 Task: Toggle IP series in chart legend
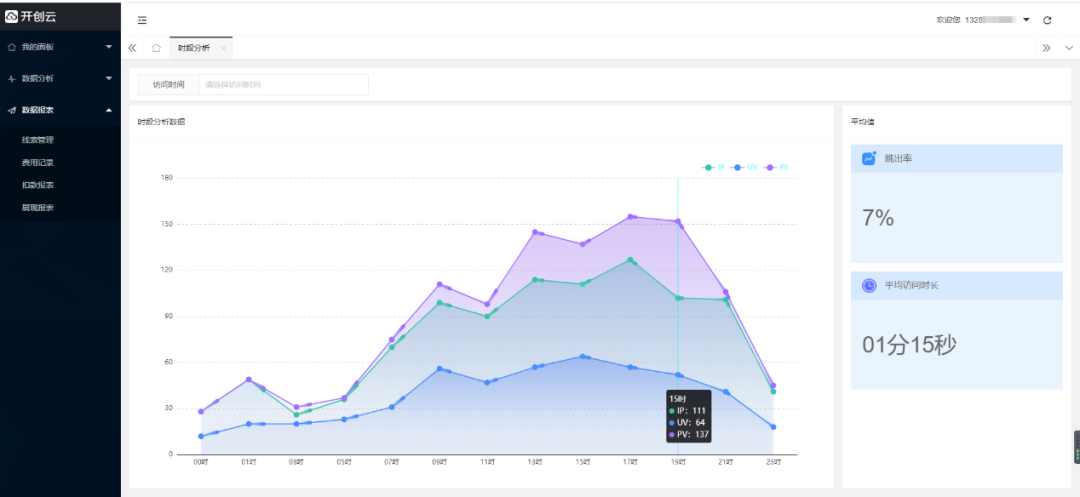pyautogui.click(x=714, y=167)
